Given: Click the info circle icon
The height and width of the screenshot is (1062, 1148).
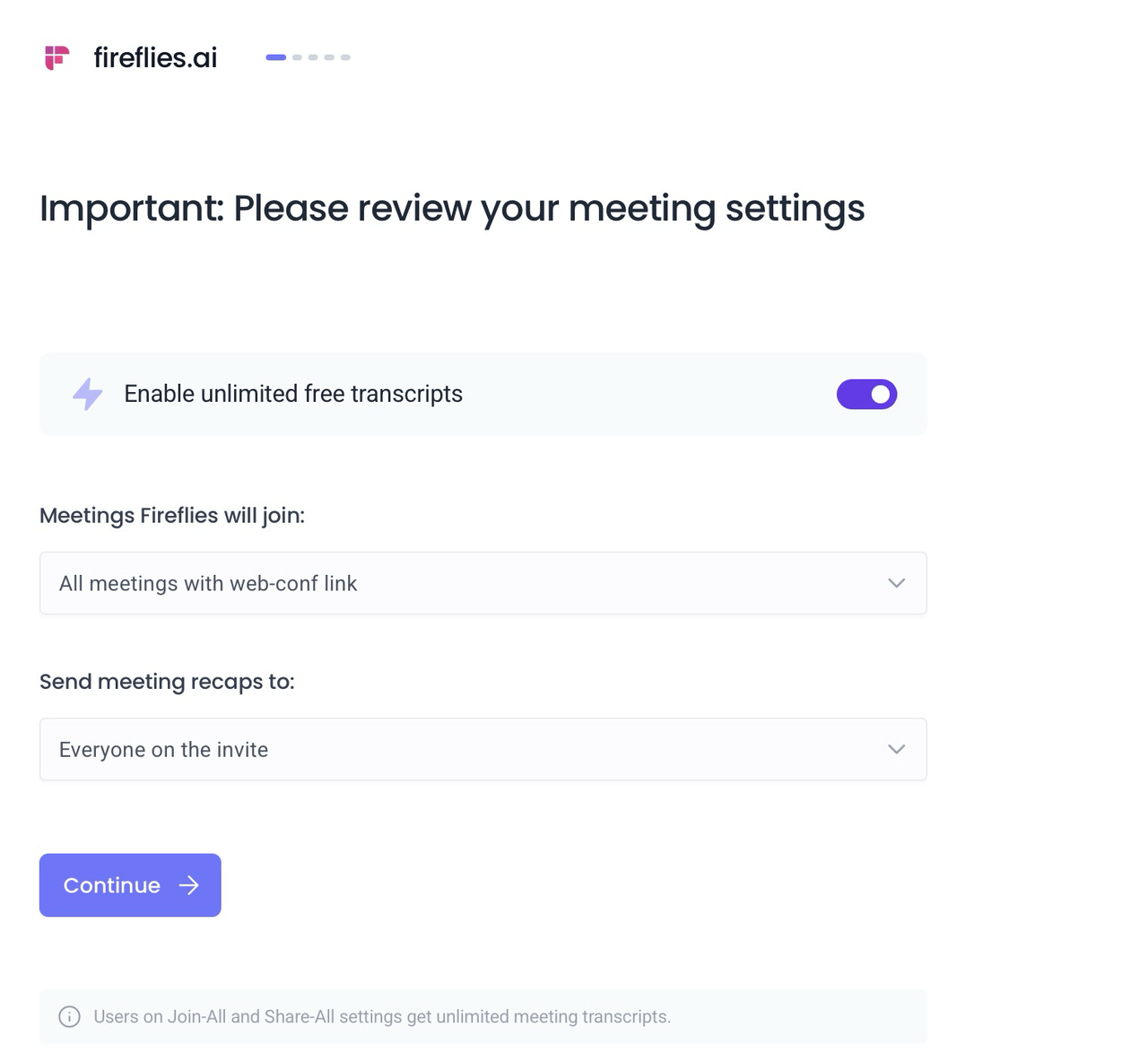Looking at the screenshot, I should coord(70,1016).
